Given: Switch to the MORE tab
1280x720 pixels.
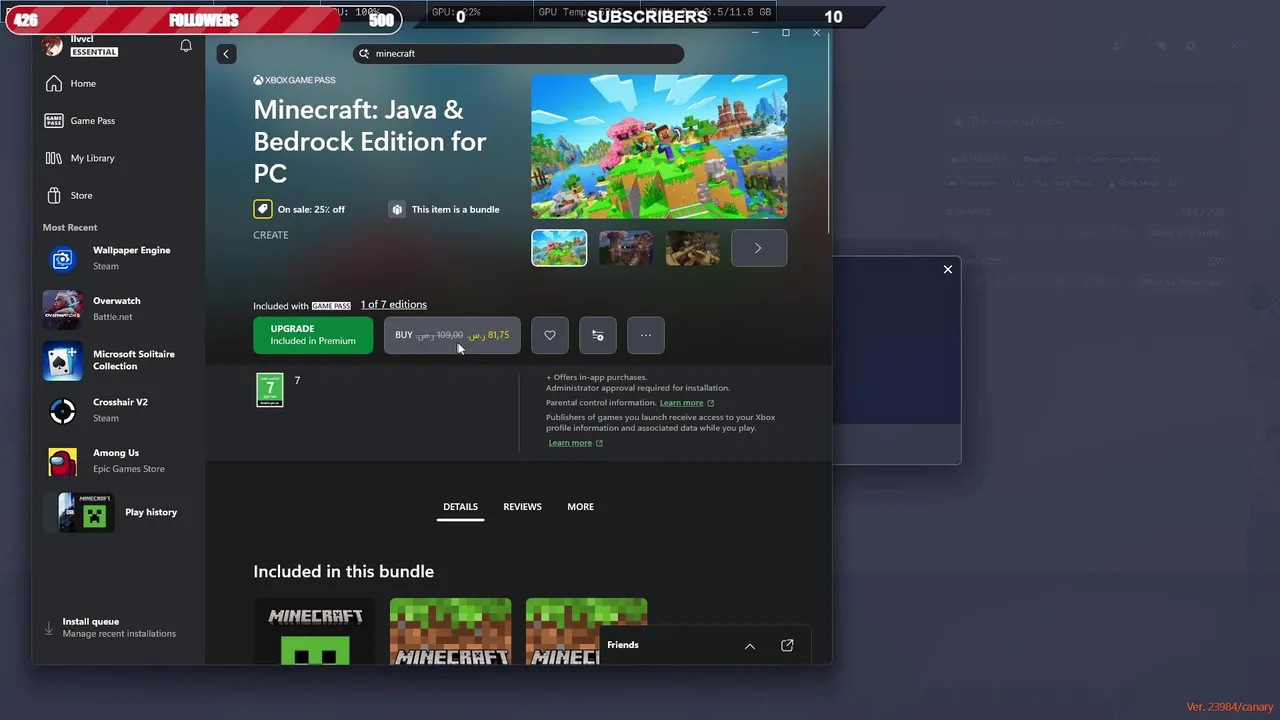Looking at the screenshot, I should [580, 507].
